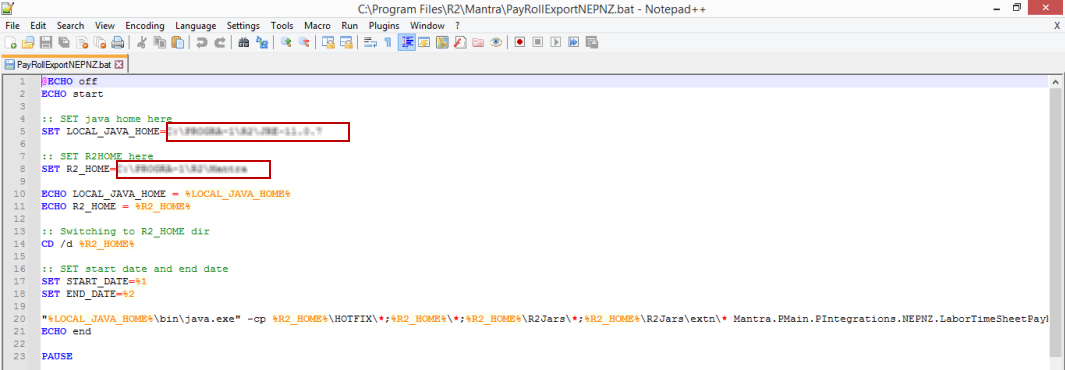The width and height of the screenshot is (1065, 370).
Task: Click the Cut scissors icon
Action: point(142,43)
